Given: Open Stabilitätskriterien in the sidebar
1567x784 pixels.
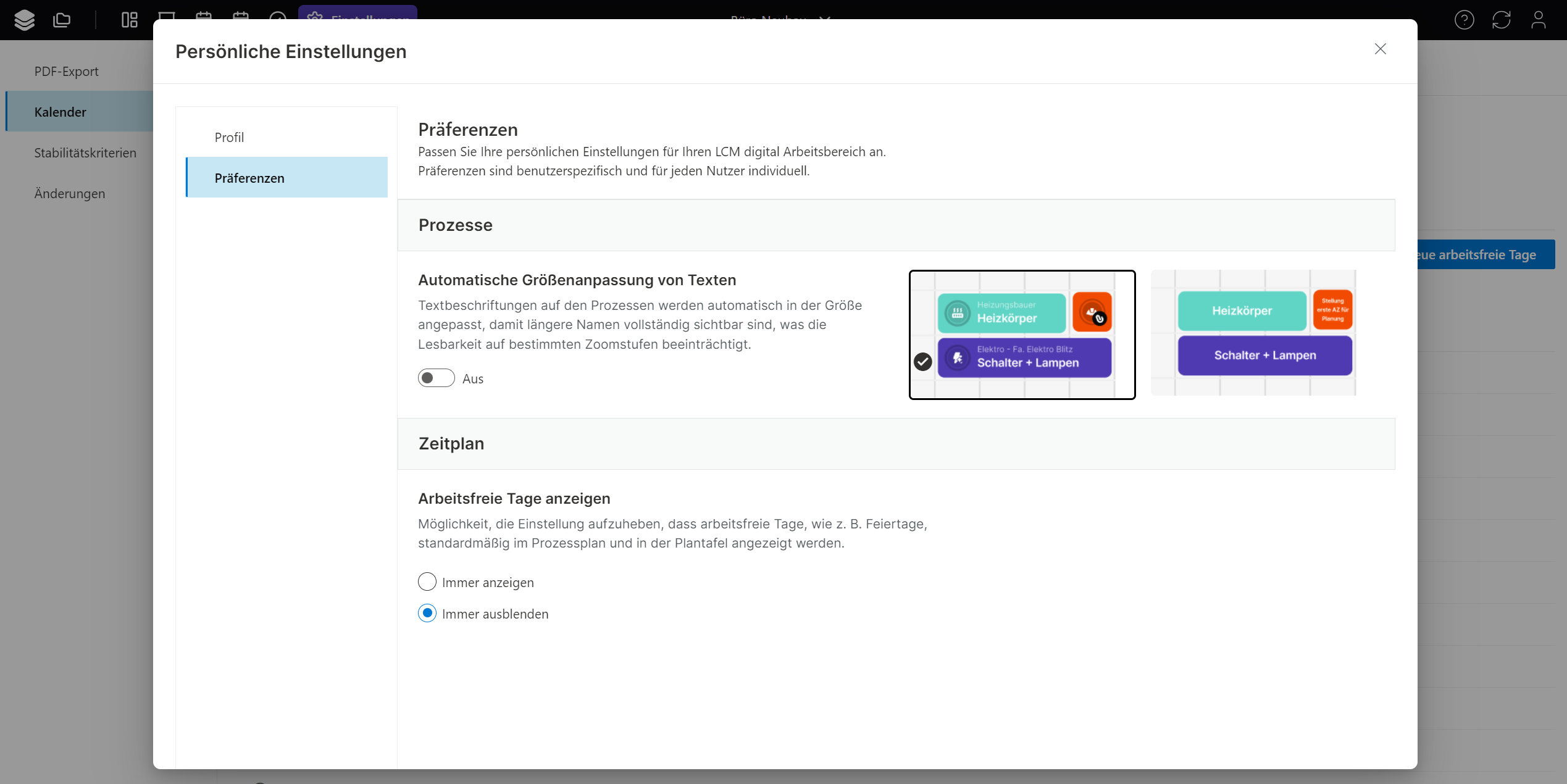Looking at the screenshot, I should [85, 152].
